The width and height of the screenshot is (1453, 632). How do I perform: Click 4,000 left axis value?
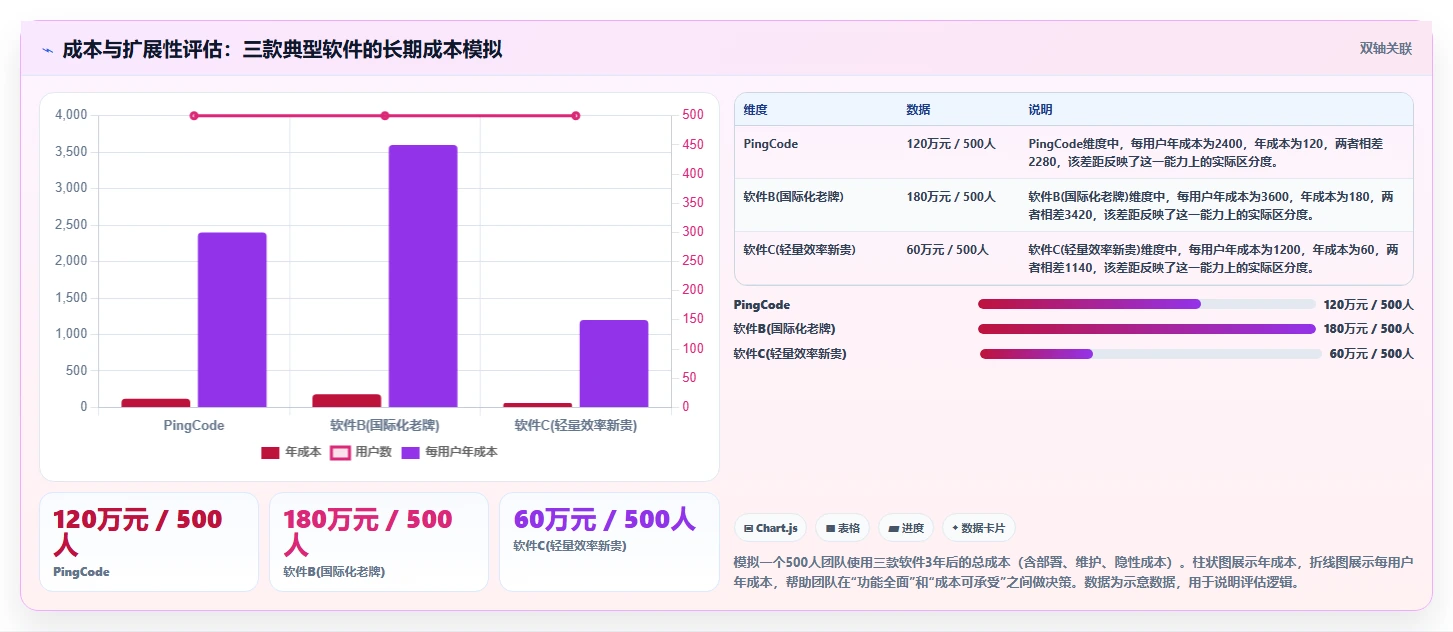(71, 115)
